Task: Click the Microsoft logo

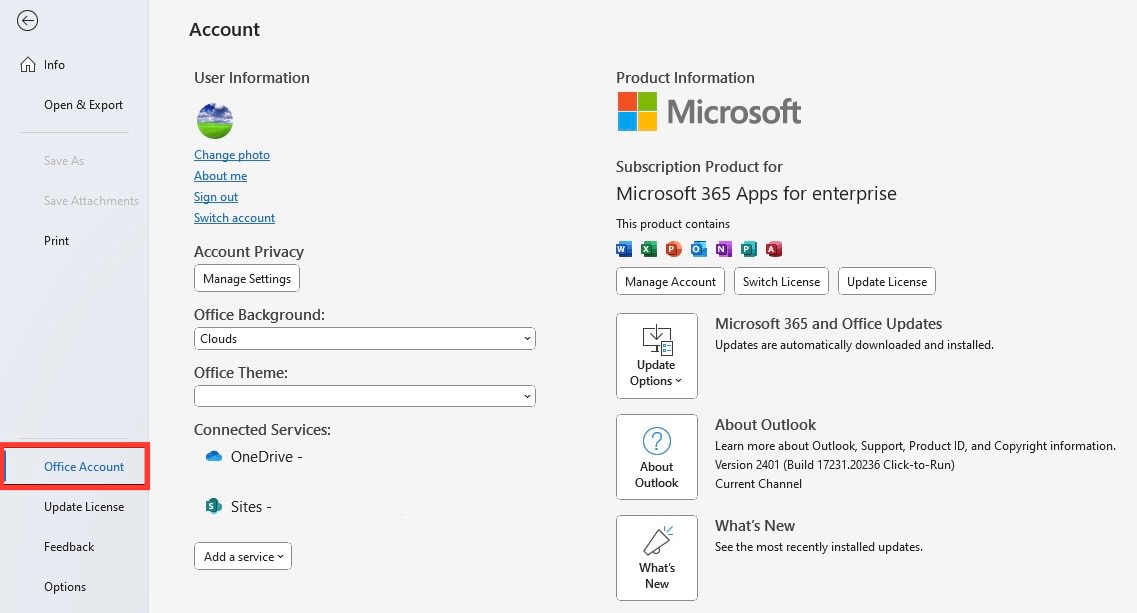Action: coord(708,112)
